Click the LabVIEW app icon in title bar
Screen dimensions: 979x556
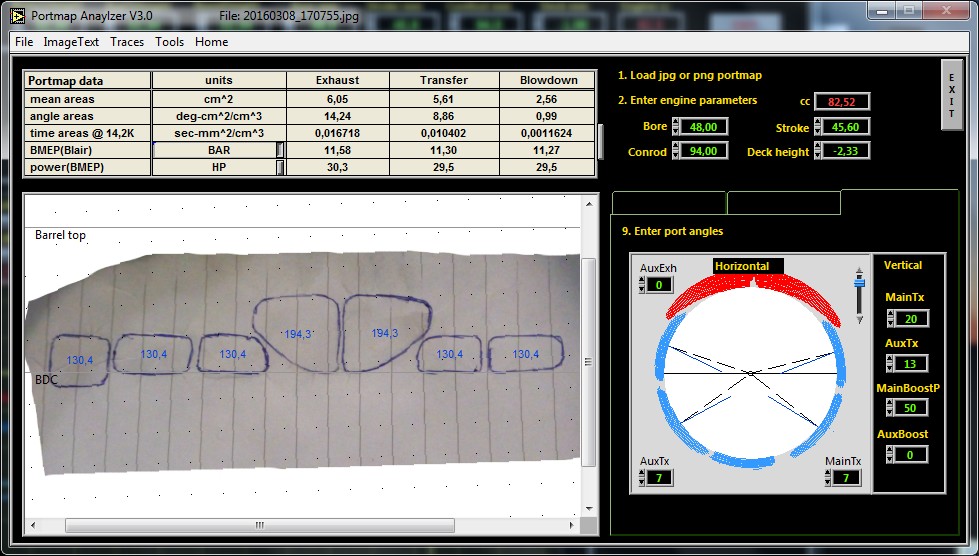pyautogui.click(x=16, y=15)
